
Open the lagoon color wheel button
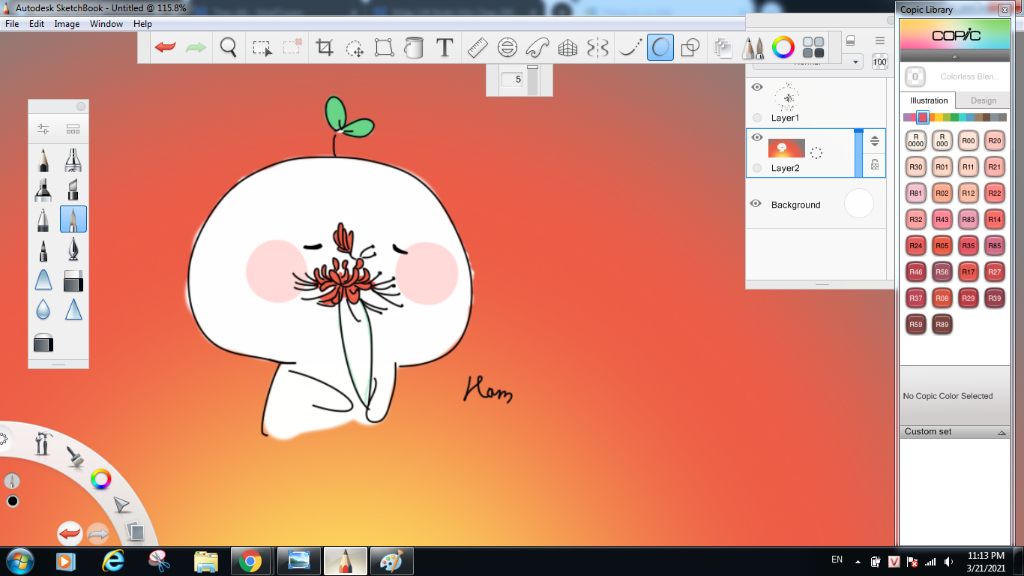tap(101, 479)
